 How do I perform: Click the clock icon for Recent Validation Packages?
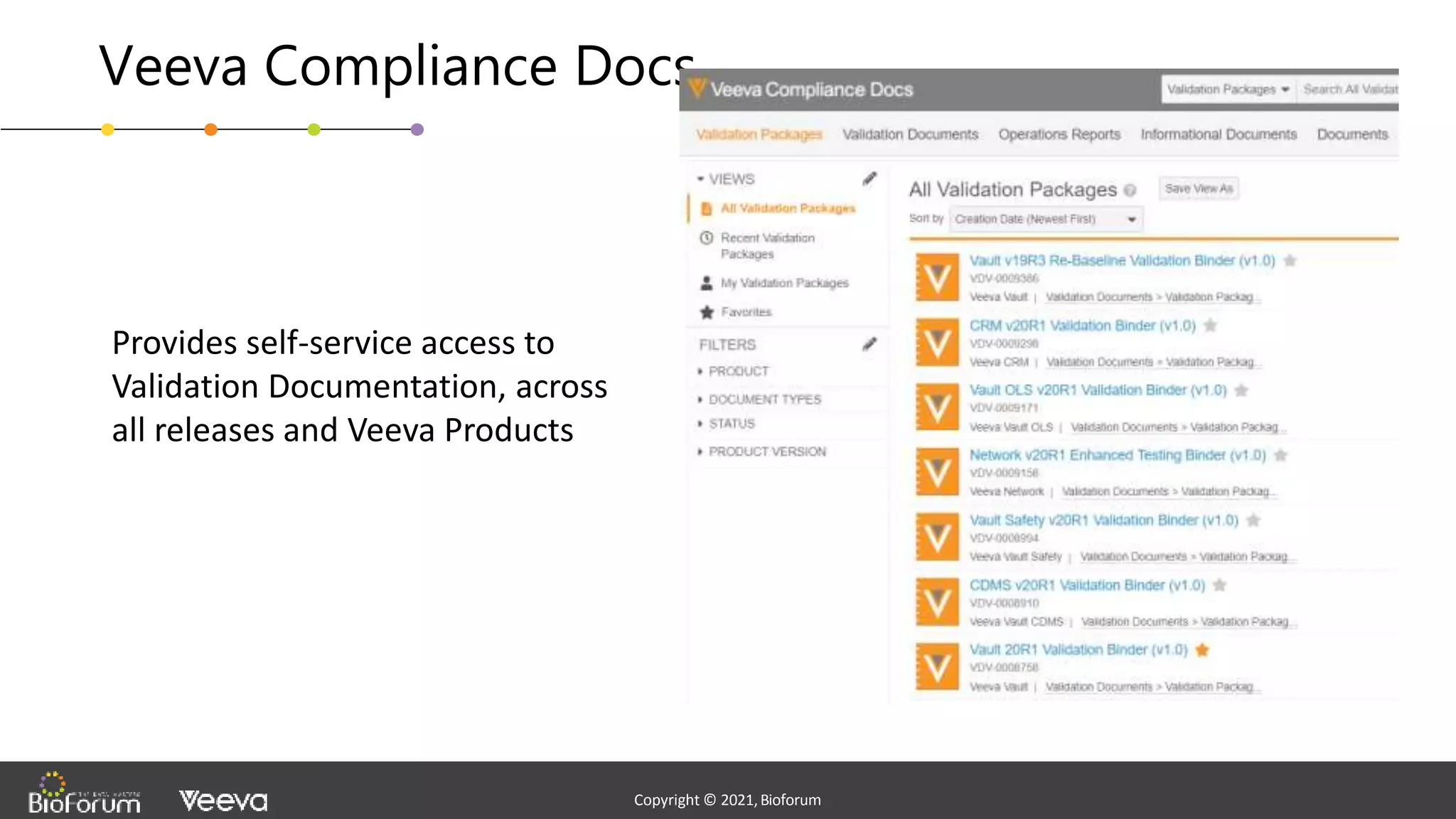707,237
